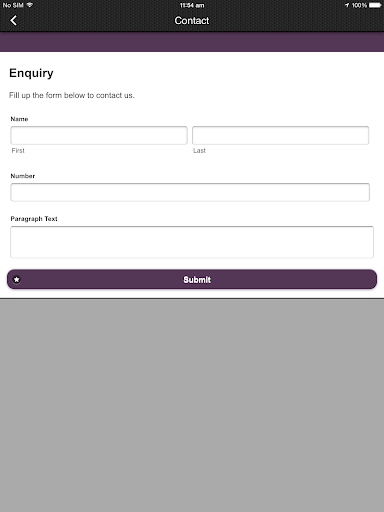Viewport: 384px width, 512px height.
Task: Tap the Contact title in header
Action: click(x=192, y=21)
